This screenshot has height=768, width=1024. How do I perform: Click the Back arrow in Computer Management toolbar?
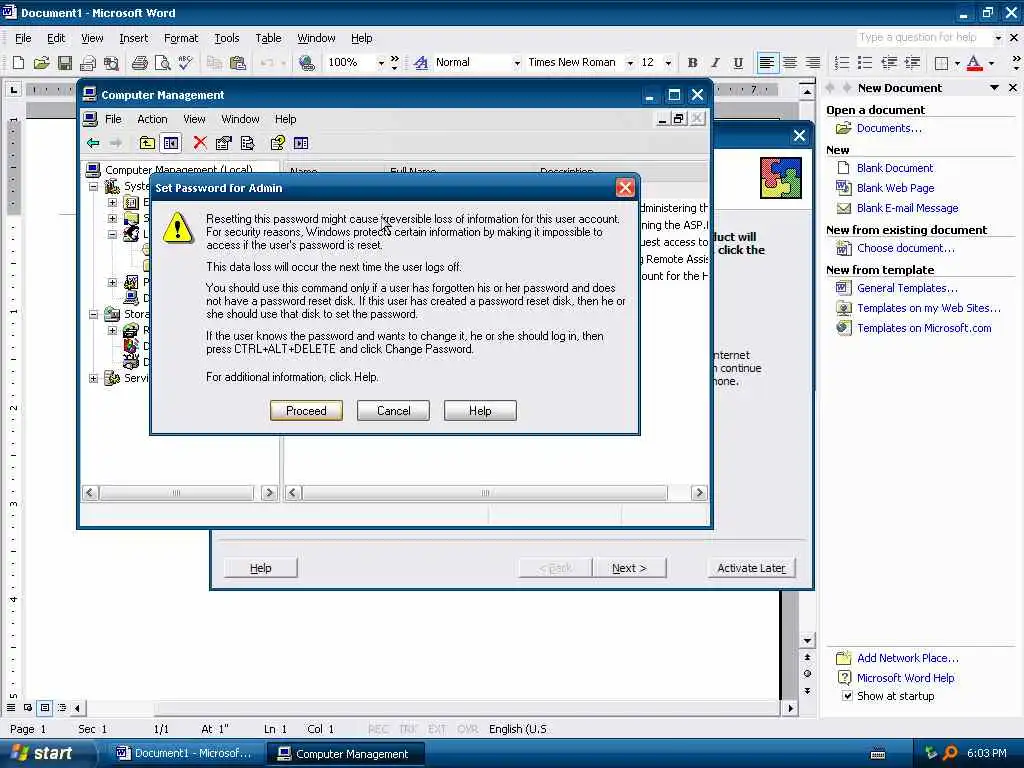pyautogui.click(x=93, y=143)
